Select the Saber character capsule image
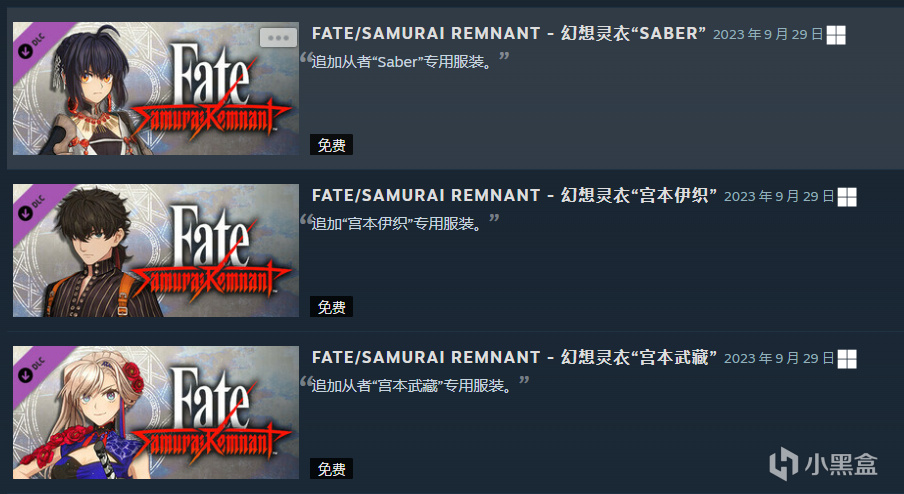 point(156,89)
